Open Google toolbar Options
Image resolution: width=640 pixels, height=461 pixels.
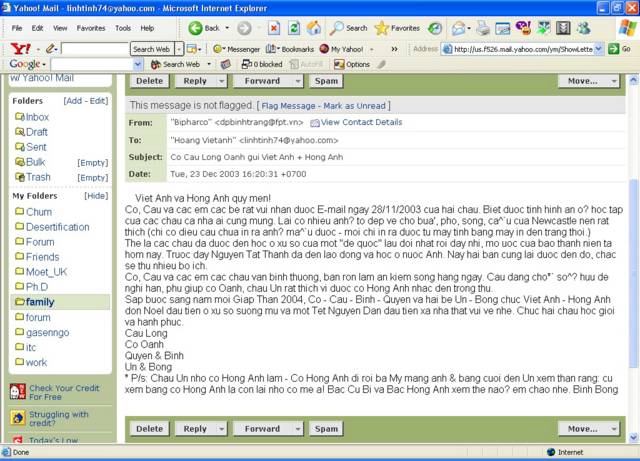point(351,64)
